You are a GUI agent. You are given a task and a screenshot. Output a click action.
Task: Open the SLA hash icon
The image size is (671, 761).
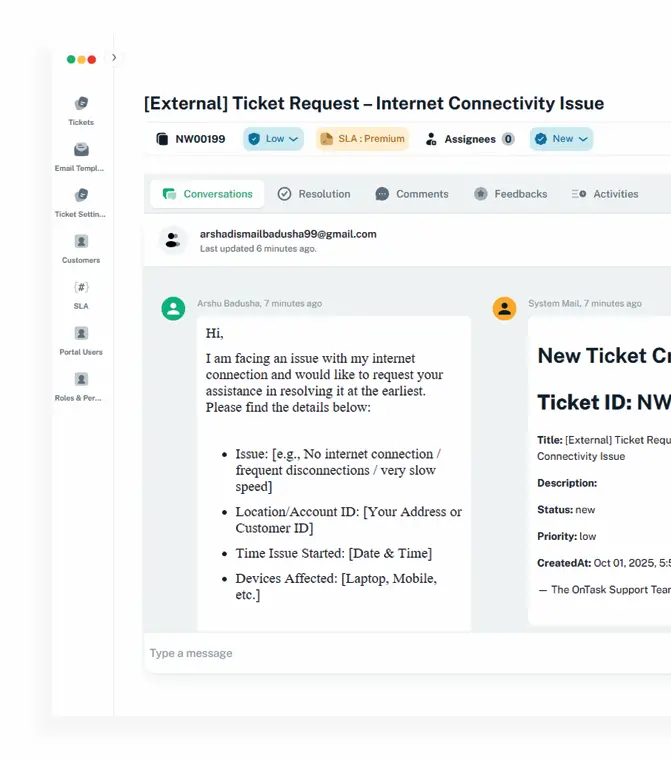(x=81, y=287)
